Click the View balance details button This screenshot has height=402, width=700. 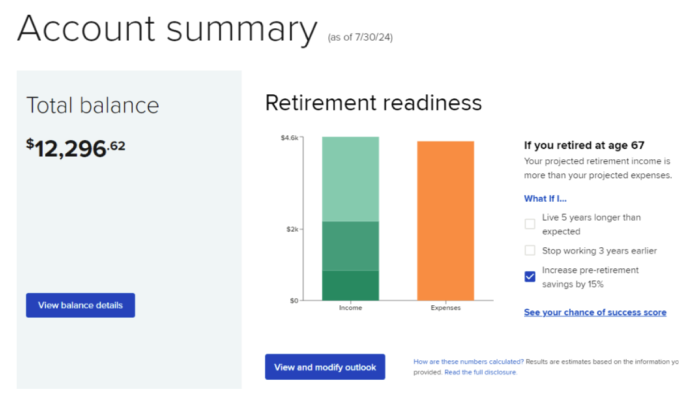click(80, 305)
